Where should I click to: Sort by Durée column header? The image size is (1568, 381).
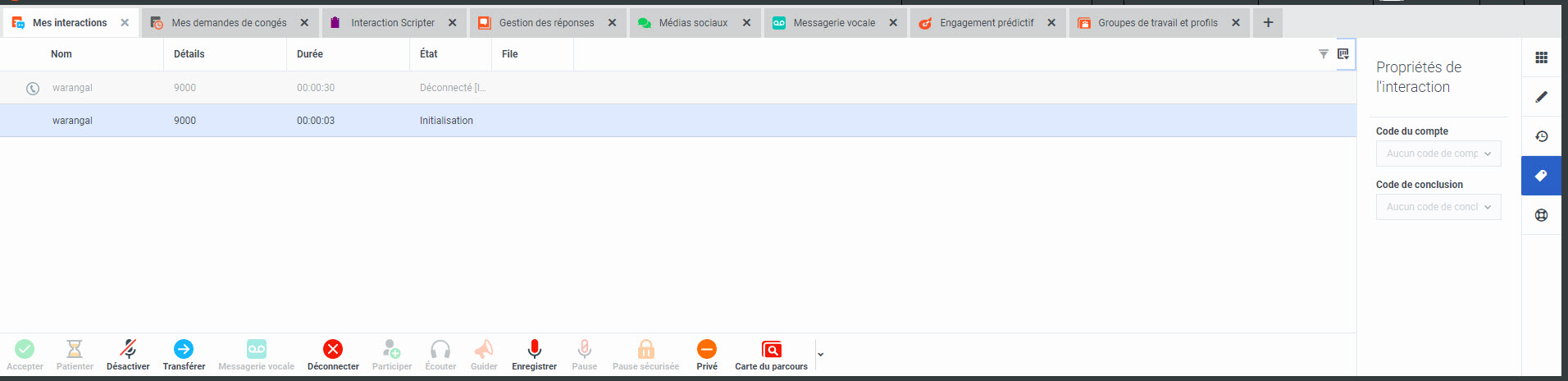pyautogui.click(x=310, y=54)
